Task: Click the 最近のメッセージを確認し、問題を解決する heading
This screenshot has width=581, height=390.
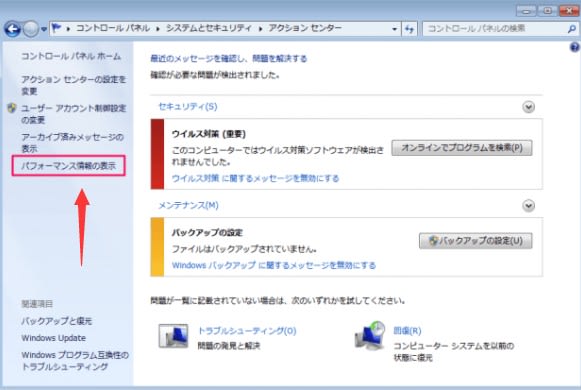Action: (229, 59)
